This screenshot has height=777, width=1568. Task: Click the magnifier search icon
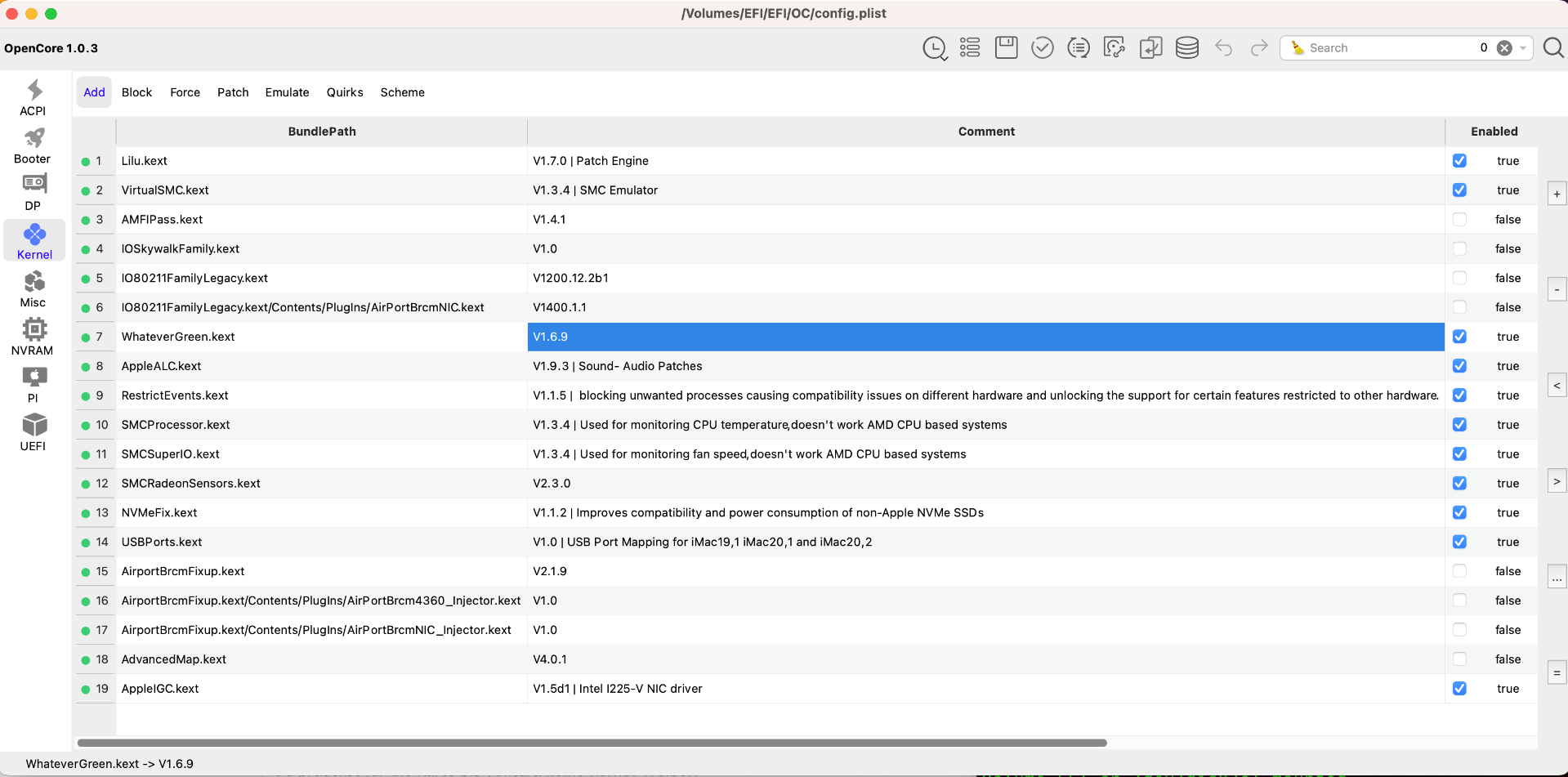click(x=1553, y=48)
